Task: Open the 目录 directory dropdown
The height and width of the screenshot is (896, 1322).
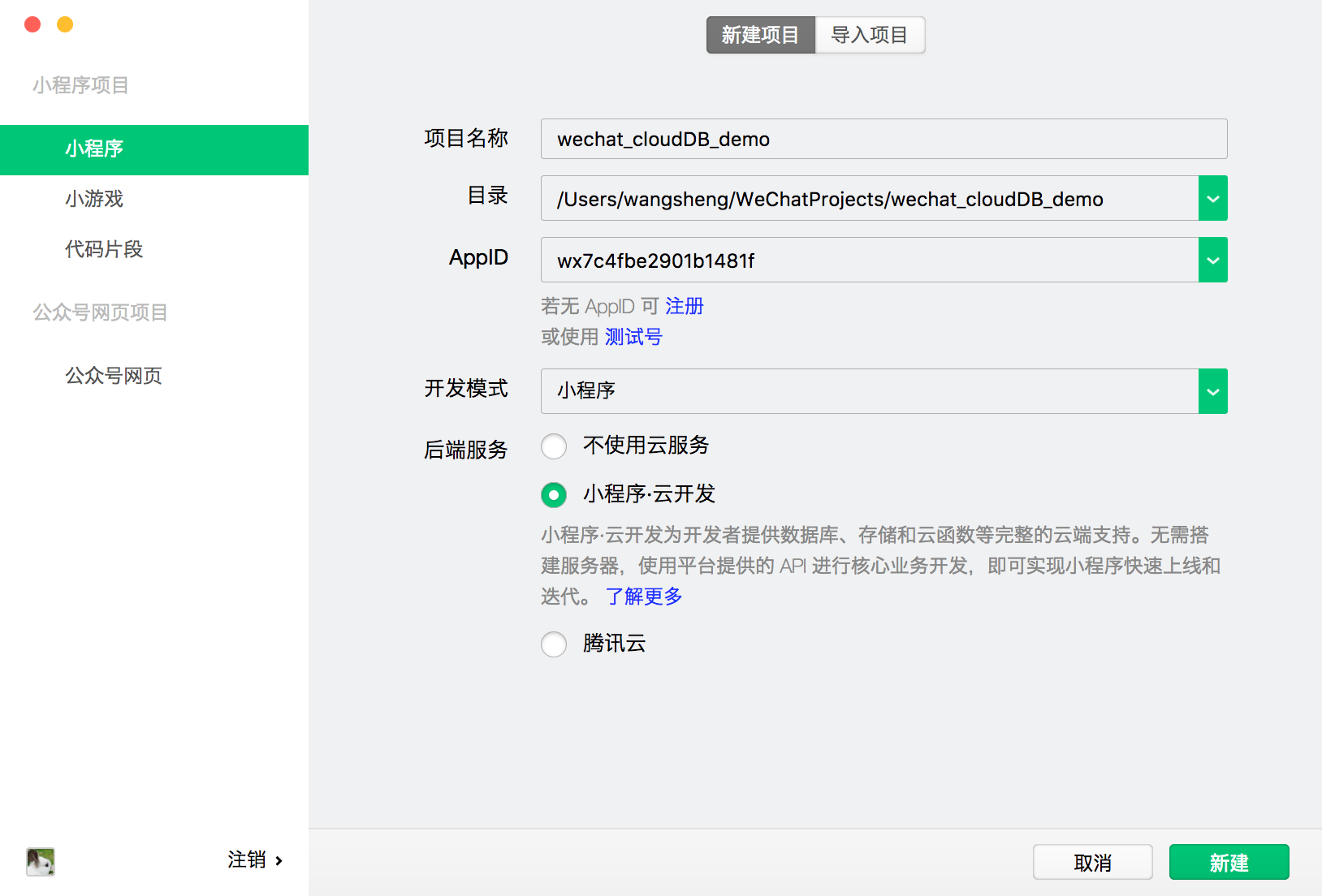Action: pyautogui.click(x=1212, y=198)
